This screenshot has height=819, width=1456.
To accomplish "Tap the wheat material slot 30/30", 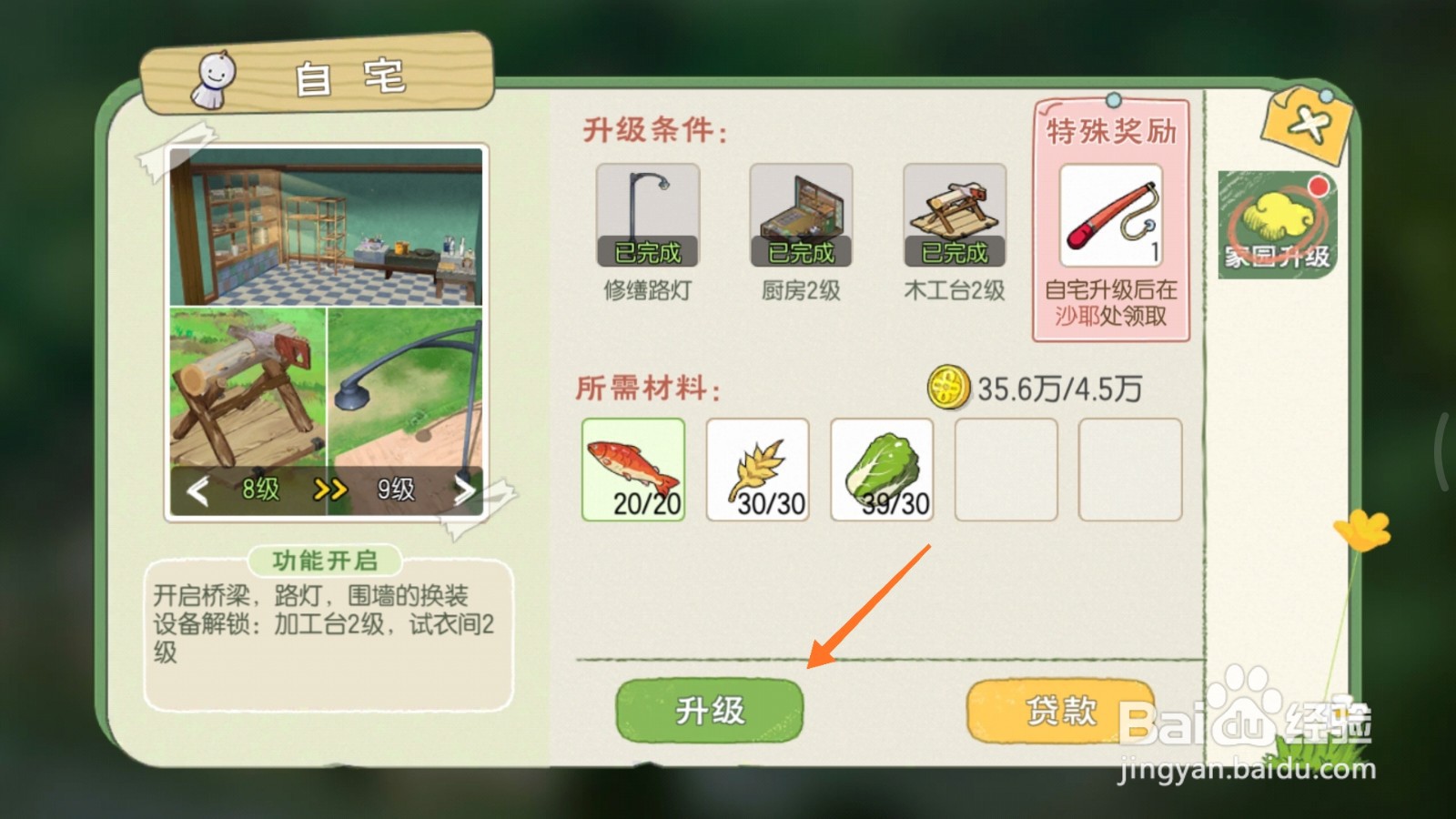I will pyautogui.click(x=758, y=470).
